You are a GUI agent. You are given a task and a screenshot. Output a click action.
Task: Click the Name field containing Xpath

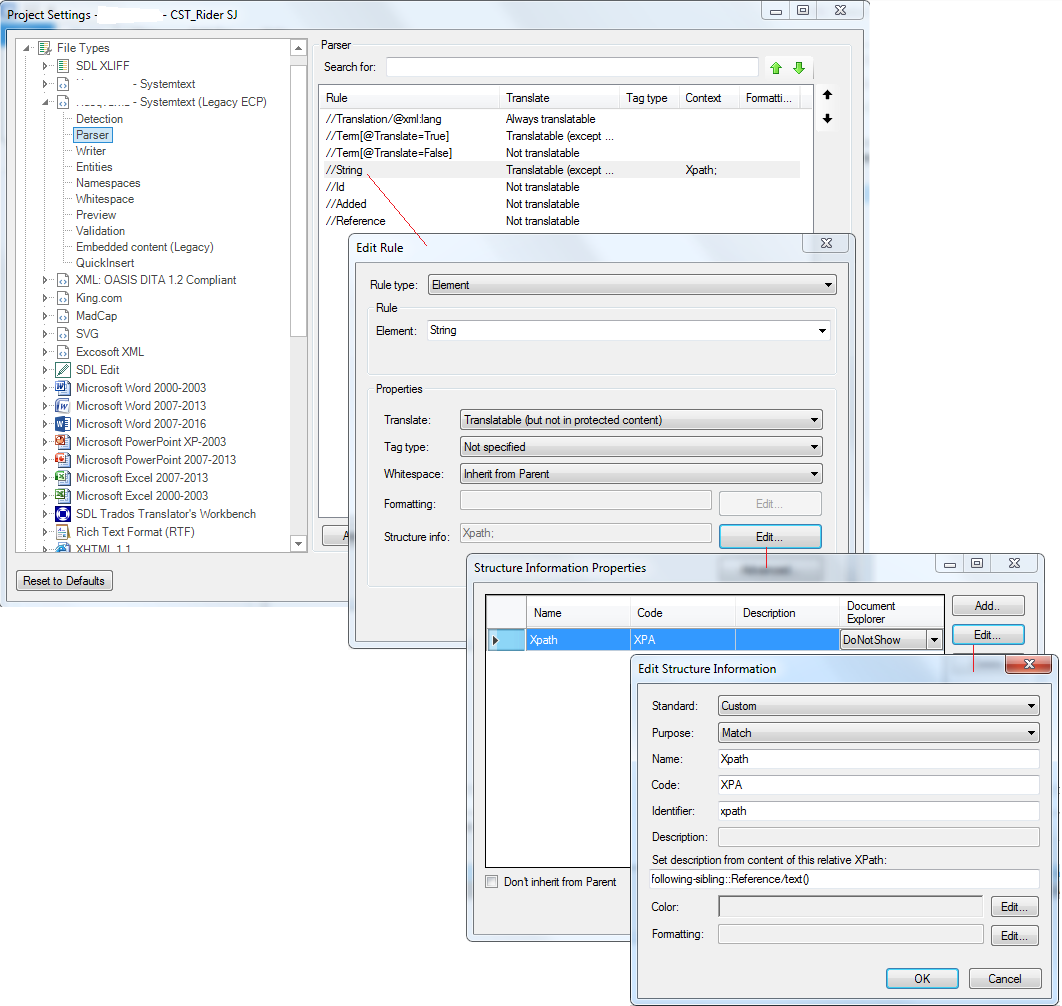(x=878, y=759)
